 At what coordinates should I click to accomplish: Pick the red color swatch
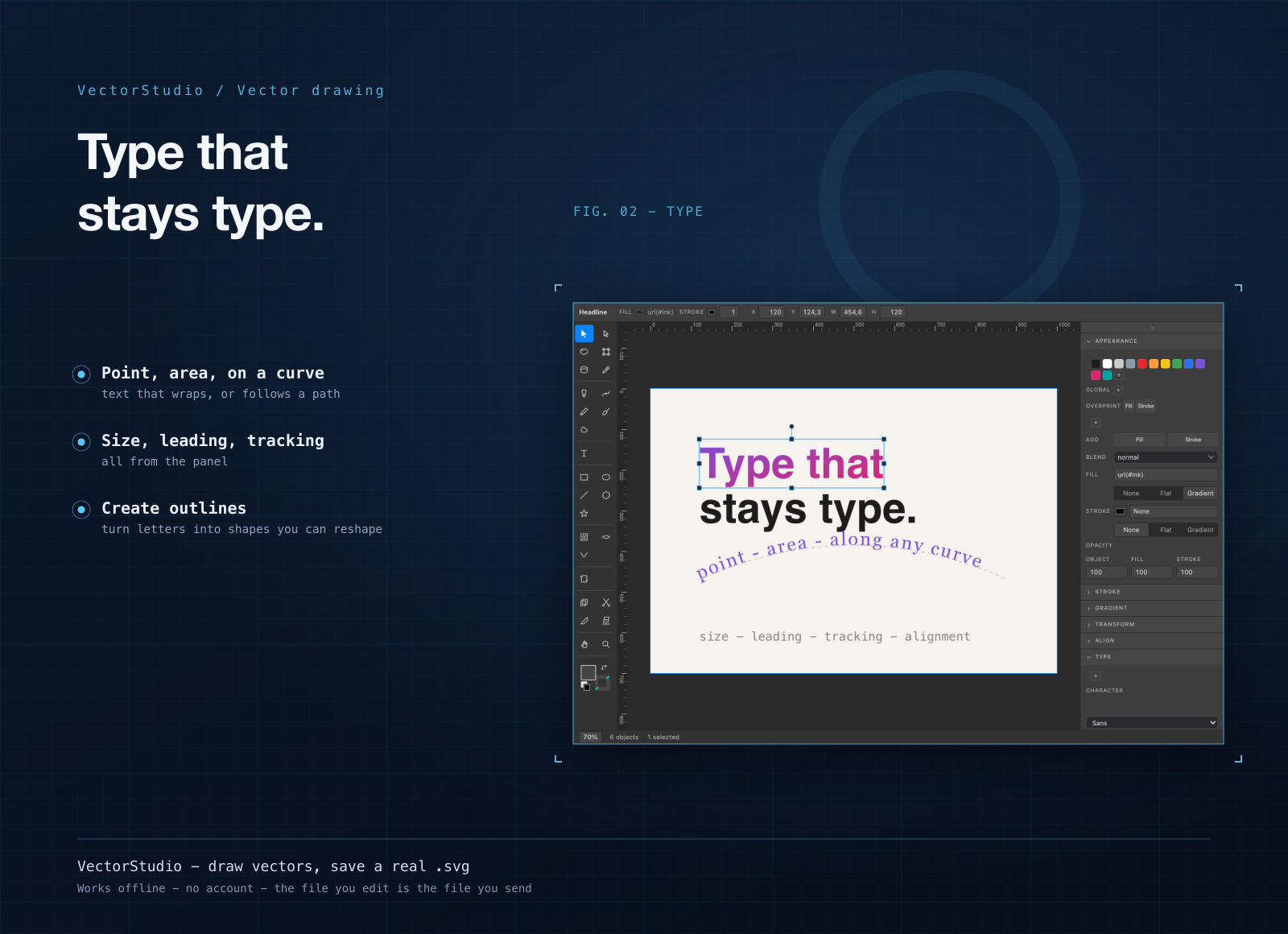pos(1141,364)
